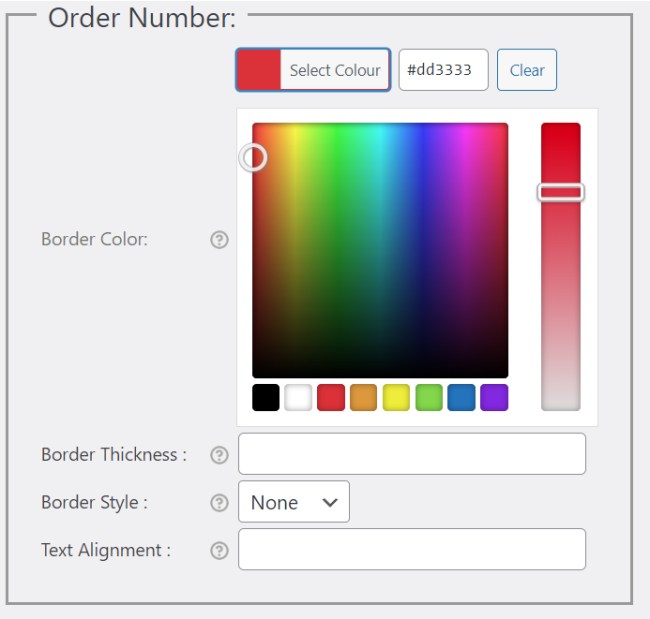This screenshot has width=650, height=619.
Task: Pick the purple palette swatch
Action: [x=494, y=397]
